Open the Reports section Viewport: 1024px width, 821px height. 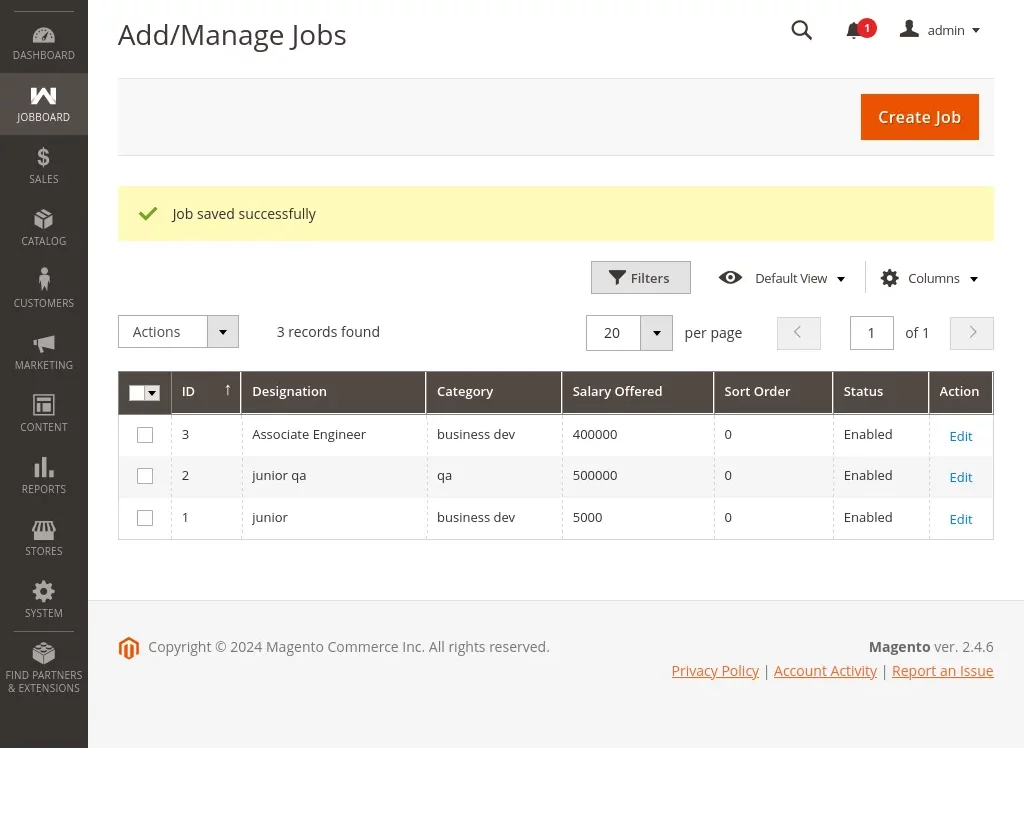43,475
